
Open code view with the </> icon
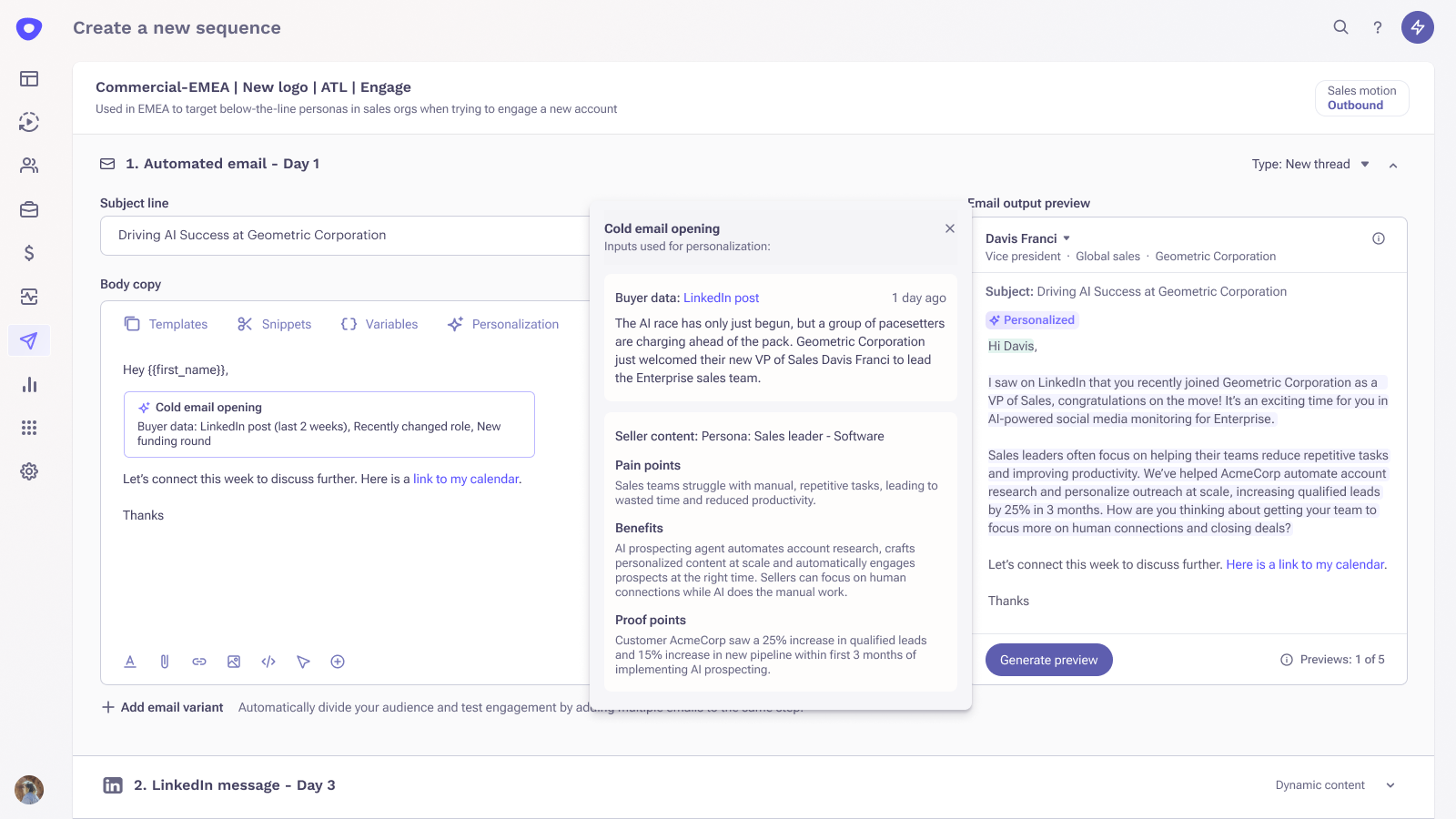click(x=268, y=662)
